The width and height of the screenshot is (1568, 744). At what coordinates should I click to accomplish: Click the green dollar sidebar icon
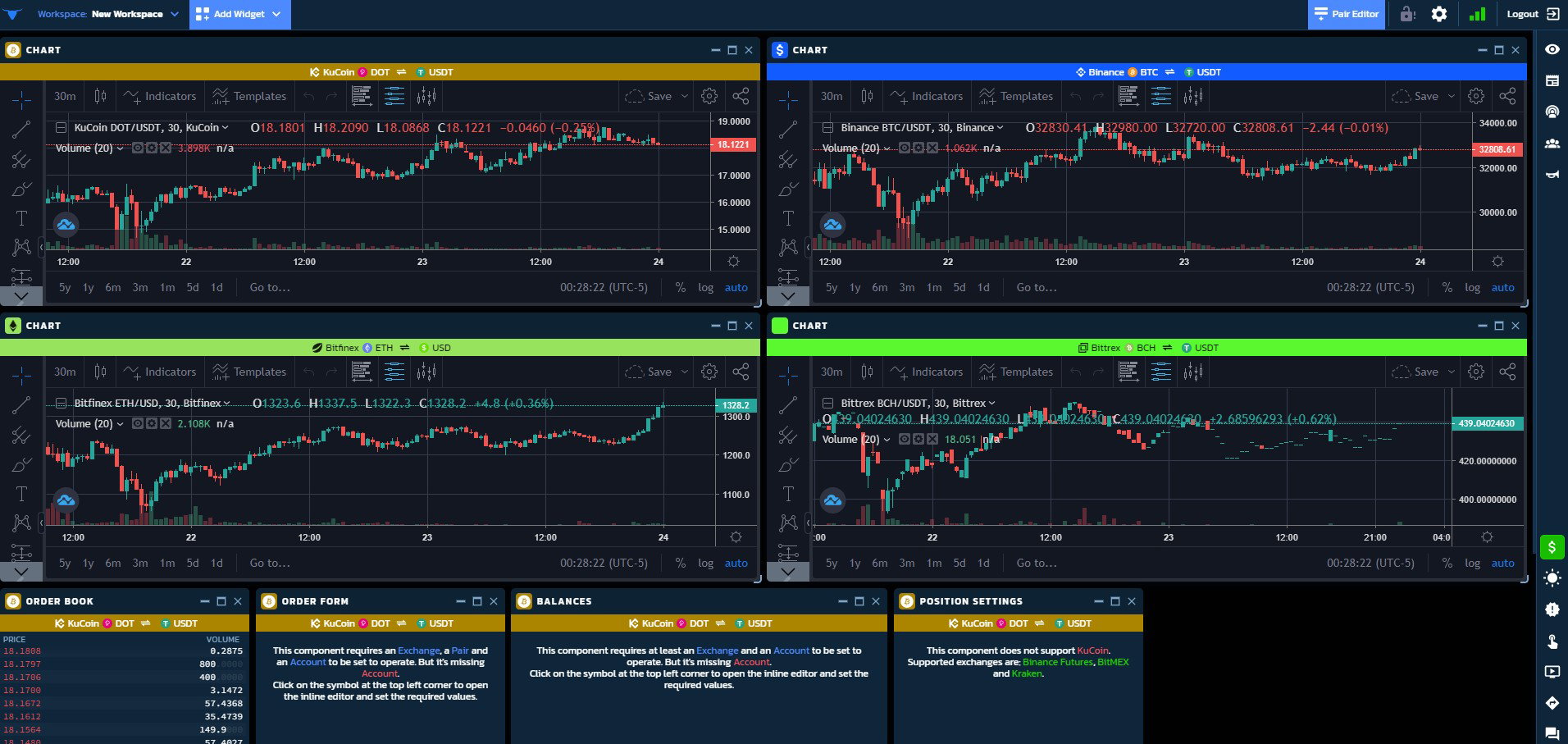pos(1552,546)
